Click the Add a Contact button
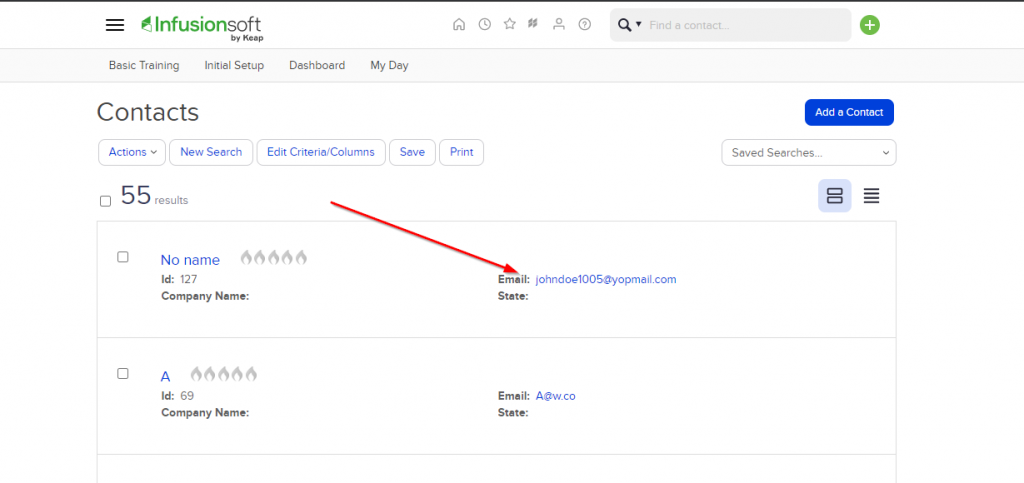 tap(849, 112)
